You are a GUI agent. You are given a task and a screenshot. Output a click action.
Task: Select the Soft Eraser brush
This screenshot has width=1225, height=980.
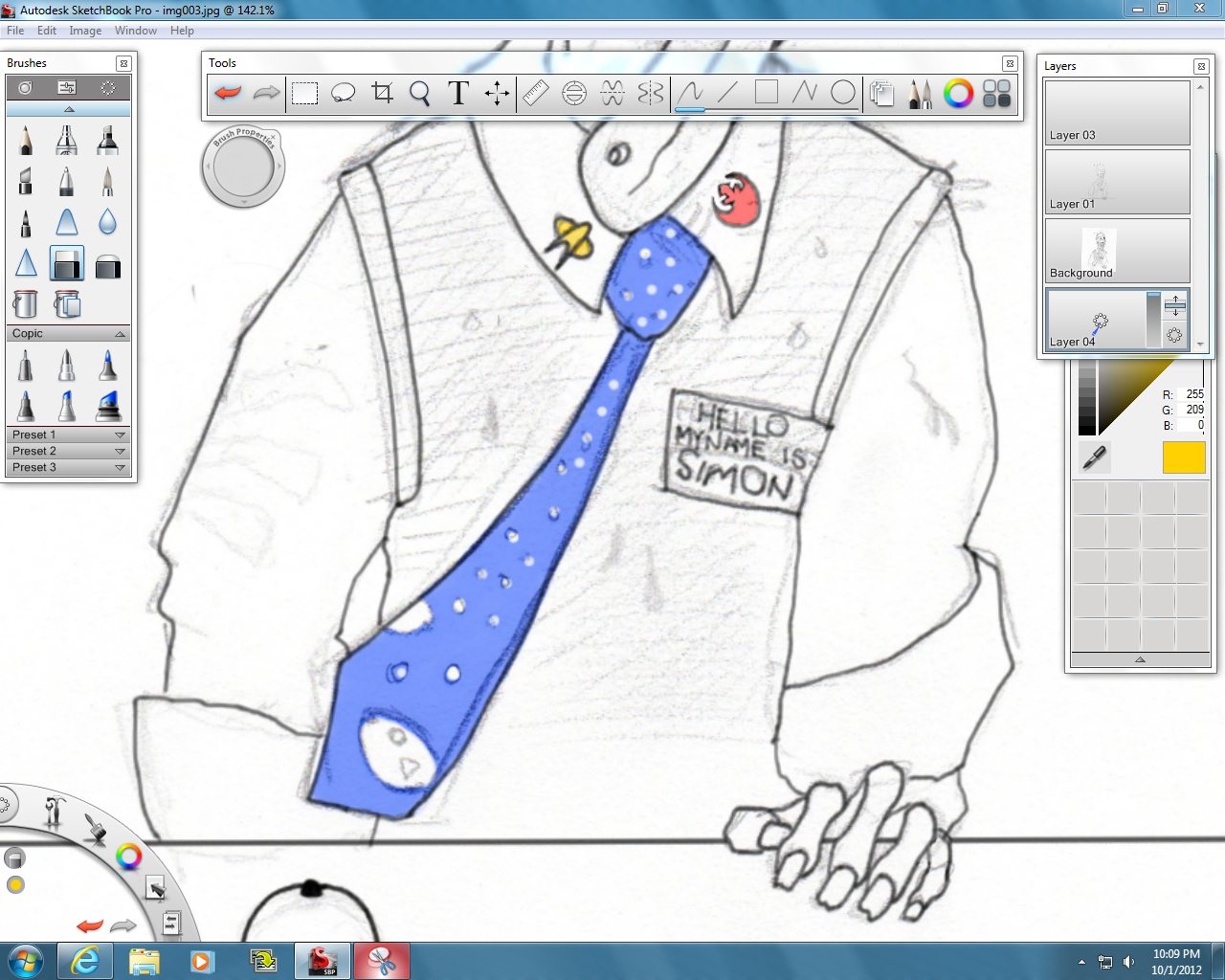[107, 265]
